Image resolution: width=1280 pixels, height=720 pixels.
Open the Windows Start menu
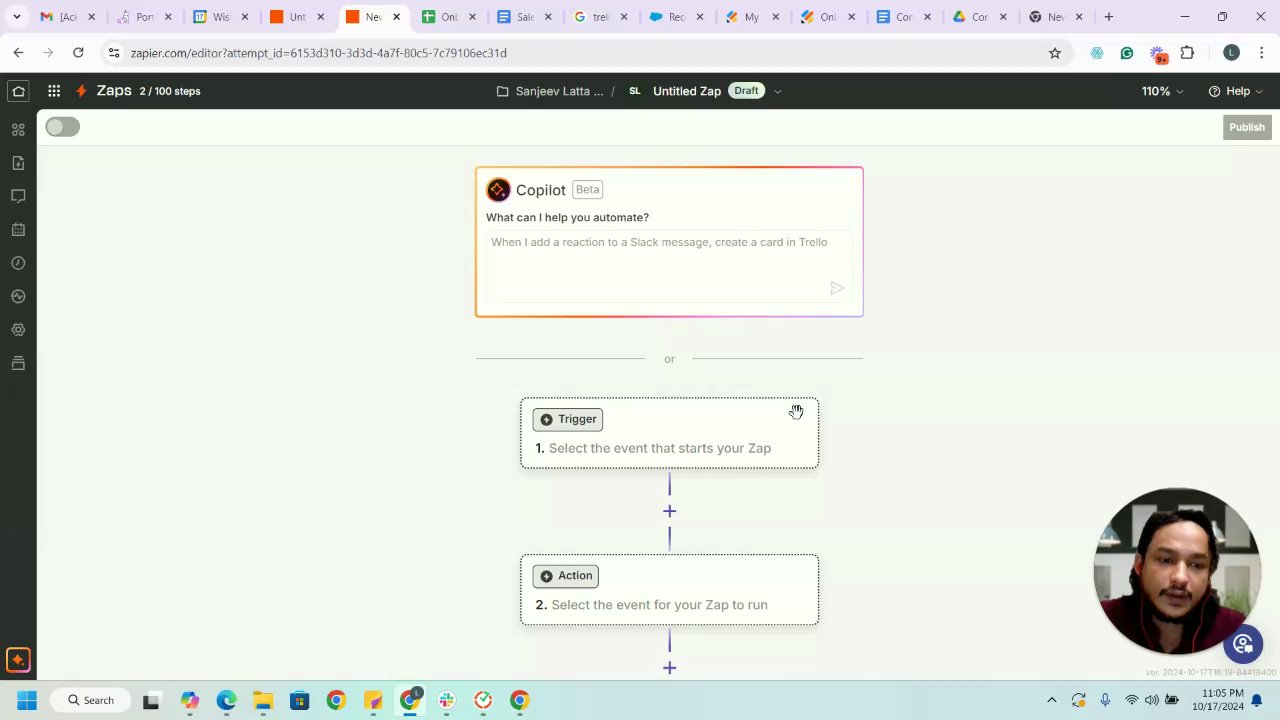point(27,700)
